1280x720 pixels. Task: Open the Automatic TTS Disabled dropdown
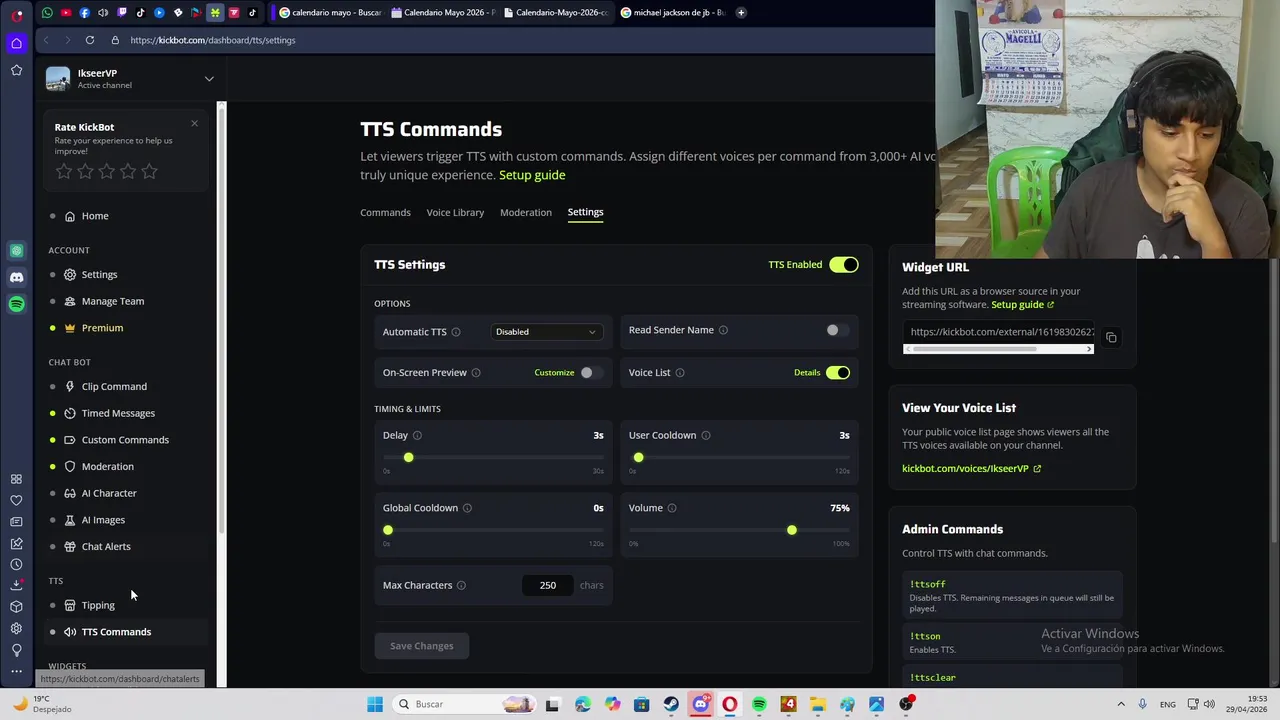[x=545, y=332]
